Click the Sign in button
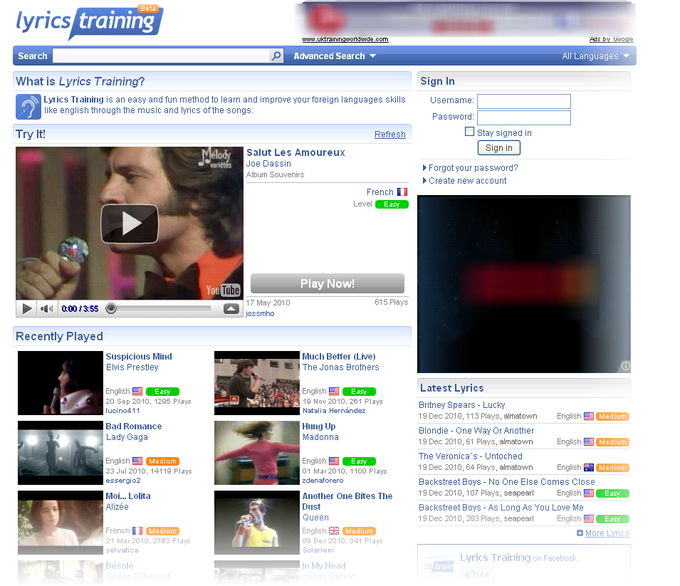The width and height of the screenshot is (680, 586). [x=499, y=148]
